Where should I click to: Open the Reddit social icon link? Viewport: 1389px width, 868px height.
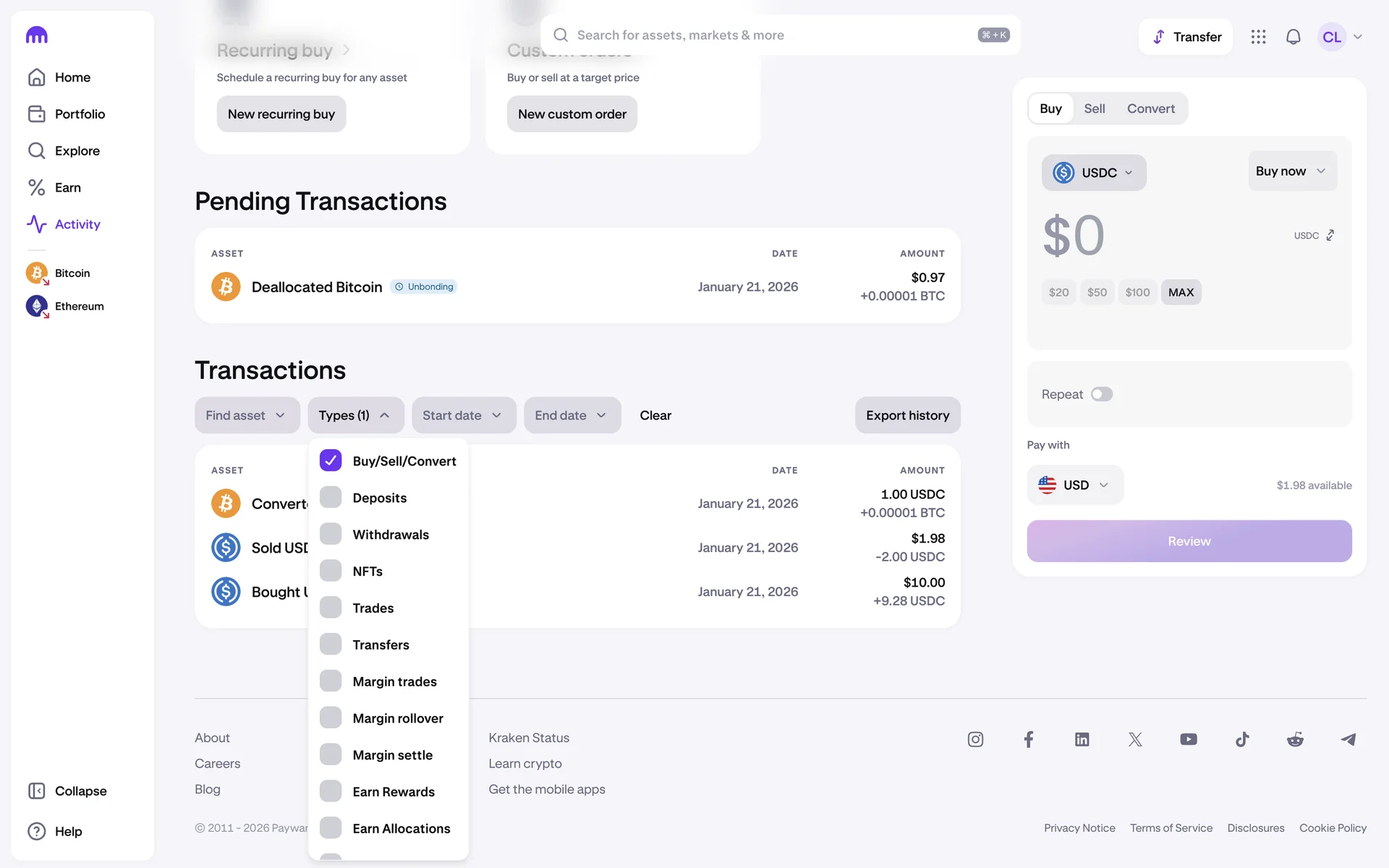(x=1295, y=739)
